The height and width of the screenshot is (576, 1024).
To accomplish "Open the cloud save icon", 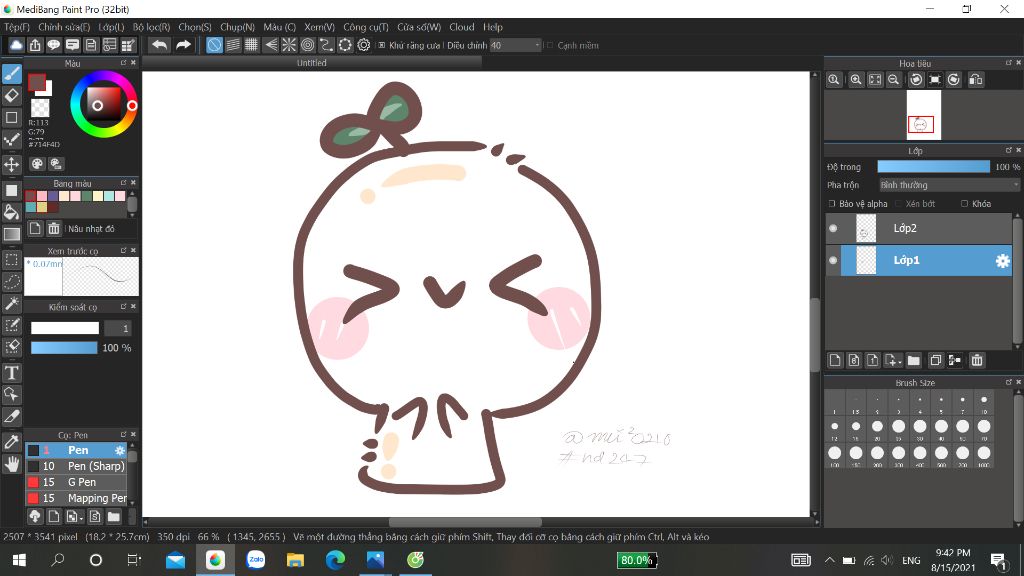I will pos(16,45).
